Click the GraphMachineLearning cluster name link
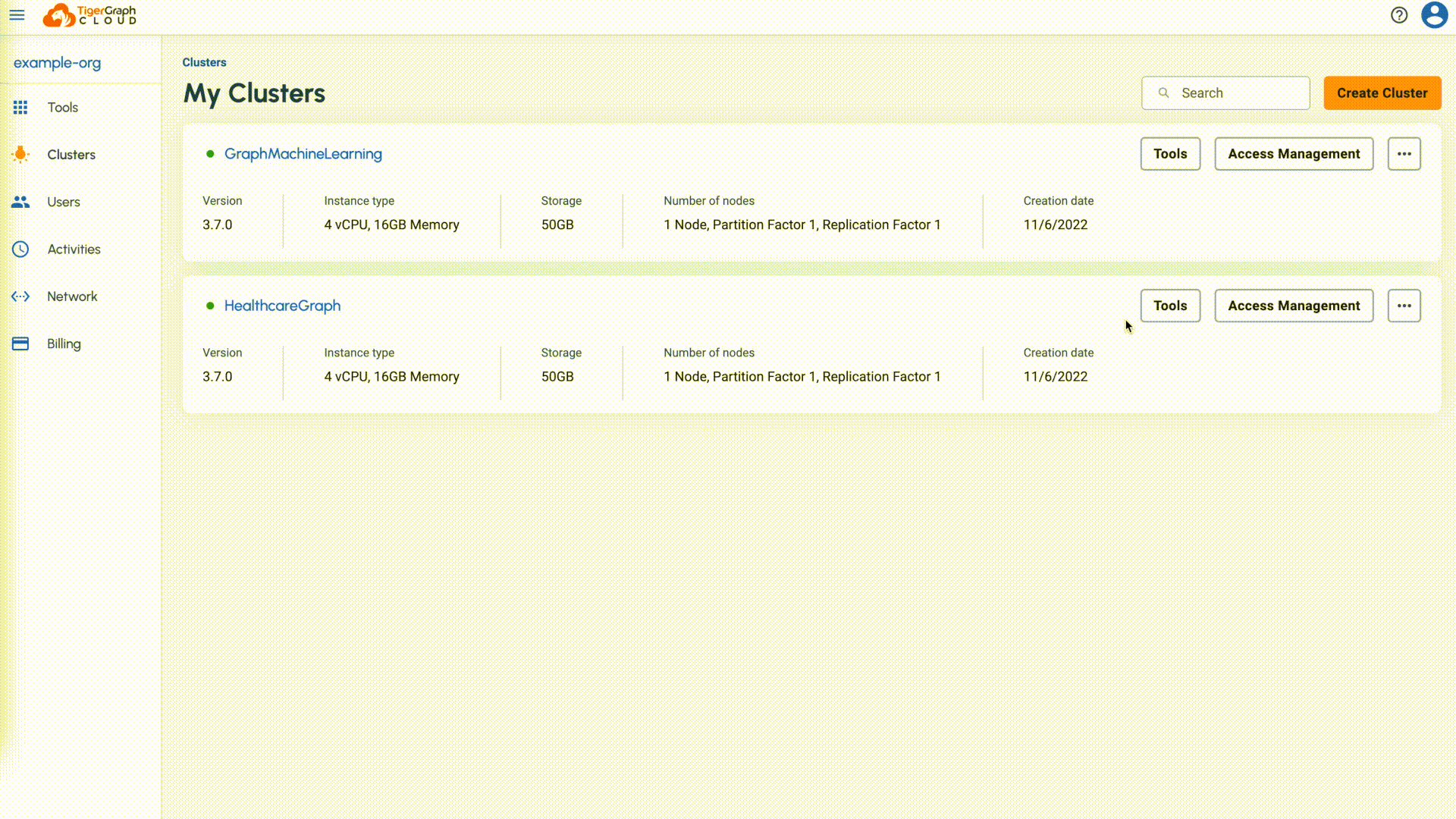Viewport: 1456px width, 819px height. tap(303, 153)
